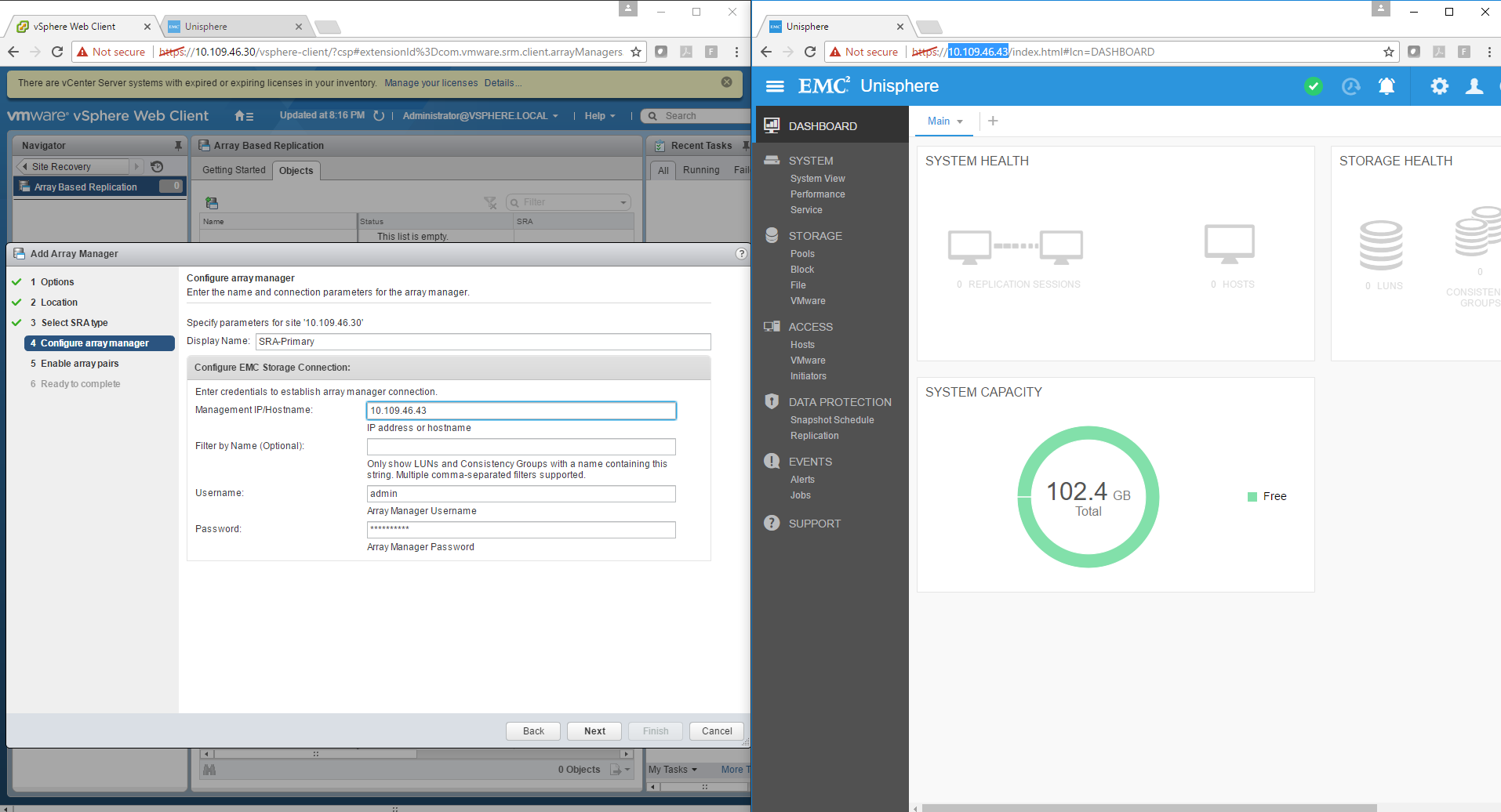This screenshot has width=1501, height=812.
Task: Expand Administrator@VSPHERE.LOCAL user menu
Action: coord(480,116)
